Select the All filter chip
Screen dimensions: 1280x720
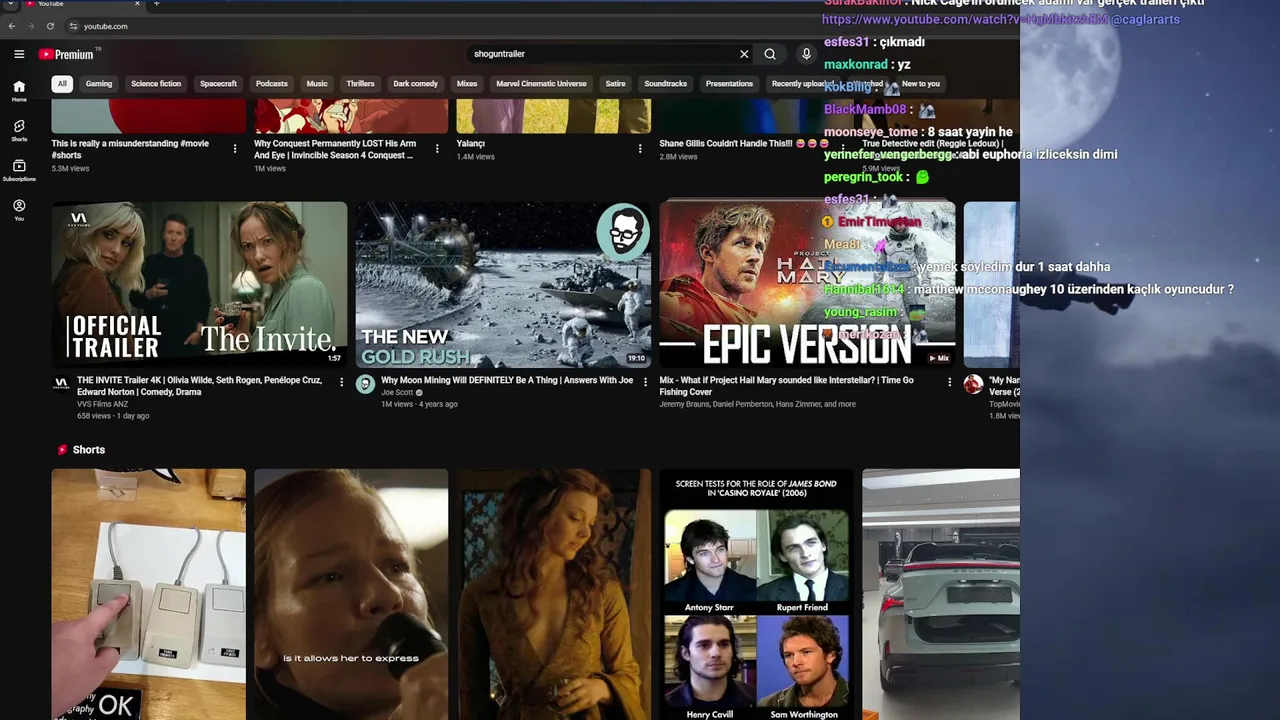click(x=62, y=84)
